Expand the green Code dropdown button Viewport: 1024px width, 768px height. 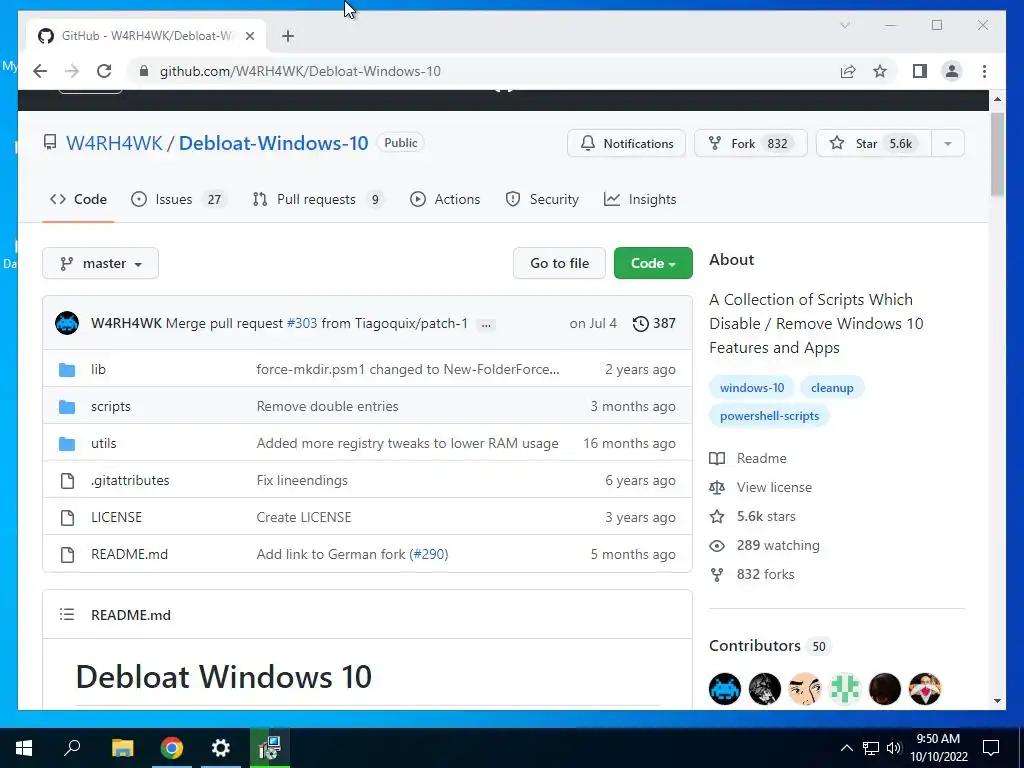(653, 263)
